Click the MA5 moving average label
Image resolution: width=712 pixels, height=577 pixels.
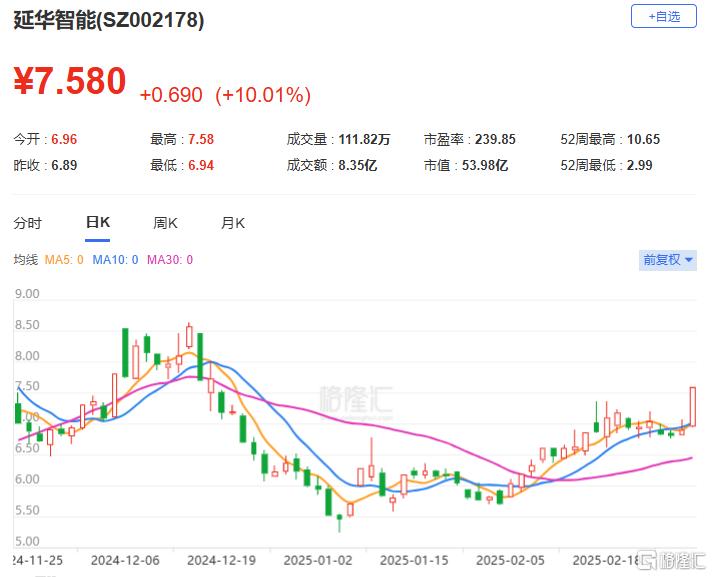[64, 260]
